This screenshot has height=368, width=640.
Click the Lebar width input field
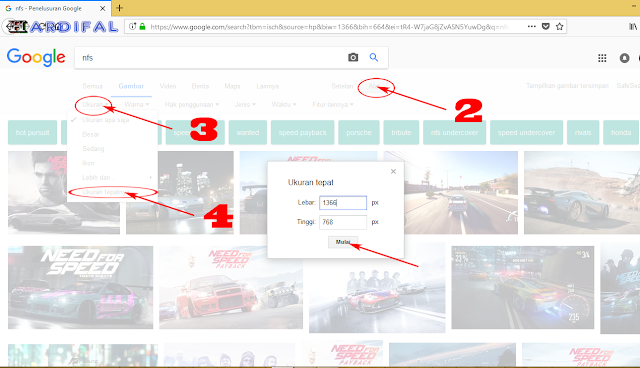[x=343, y=203]
